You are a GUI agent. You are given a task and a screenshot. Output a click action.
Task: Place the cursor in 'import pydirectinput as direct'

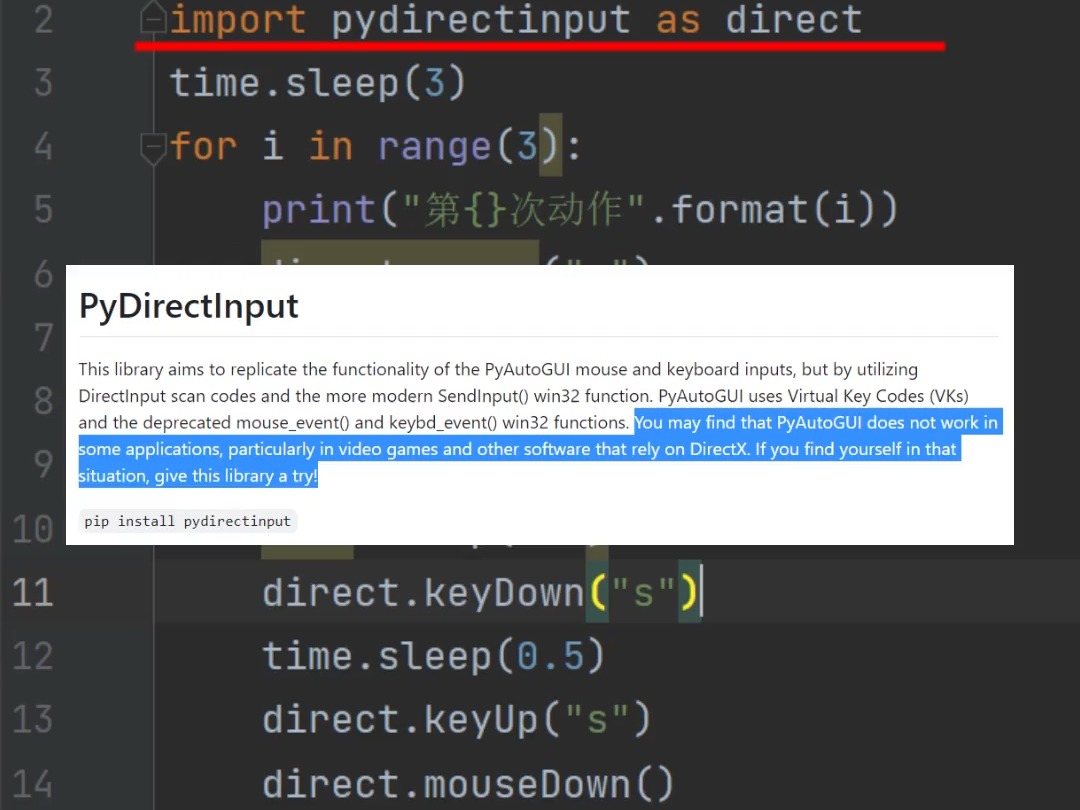(515, 20)
